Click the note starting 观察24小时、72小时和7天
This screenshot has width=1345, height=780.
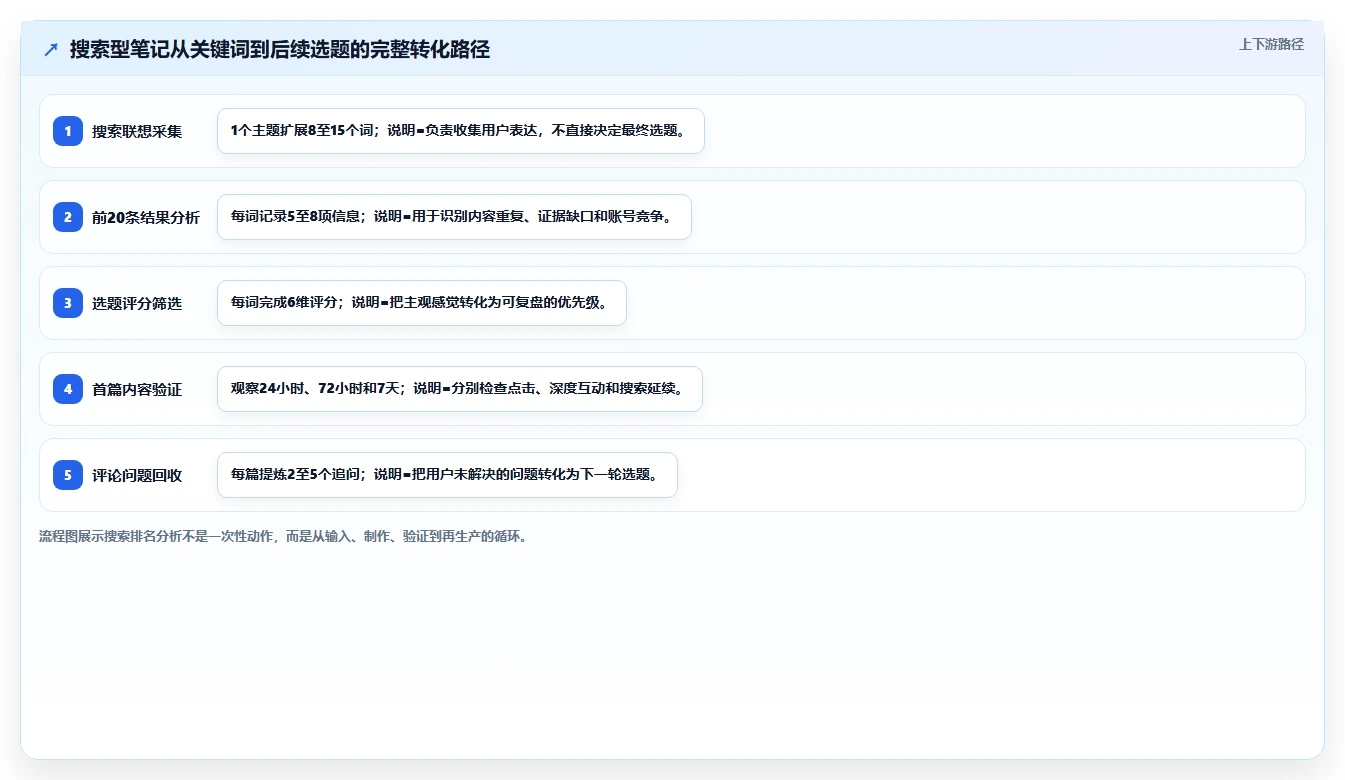click(460, 389)
